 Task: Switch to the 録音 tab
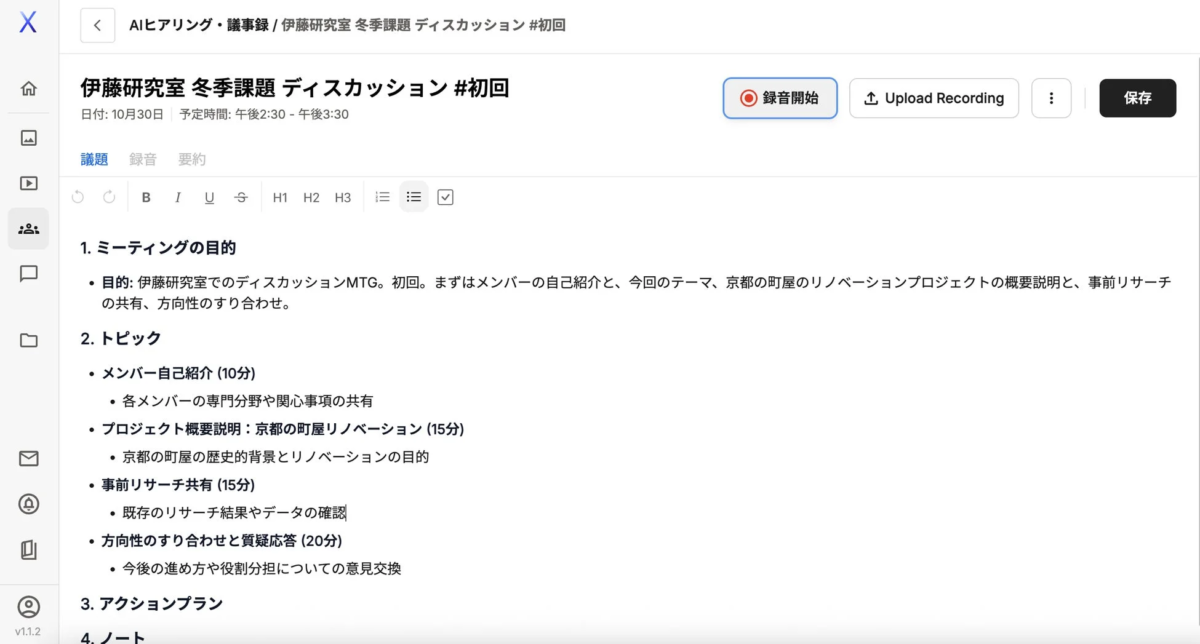(140, 159)
